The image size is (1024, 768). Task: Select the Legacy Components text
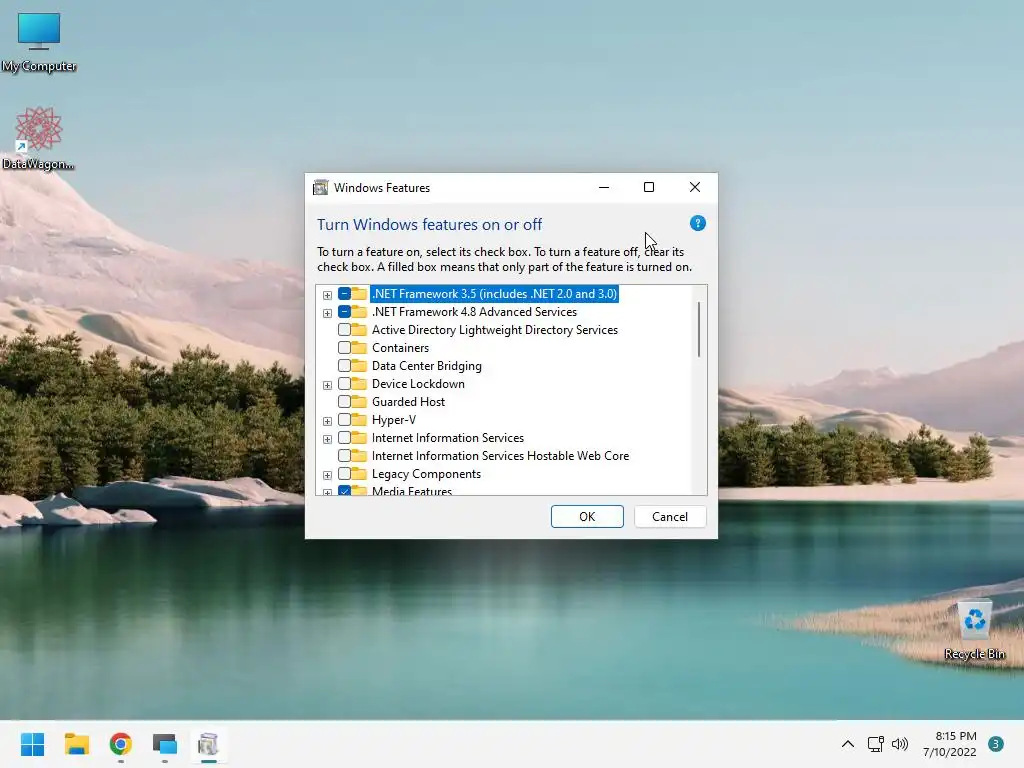(426, 473)
